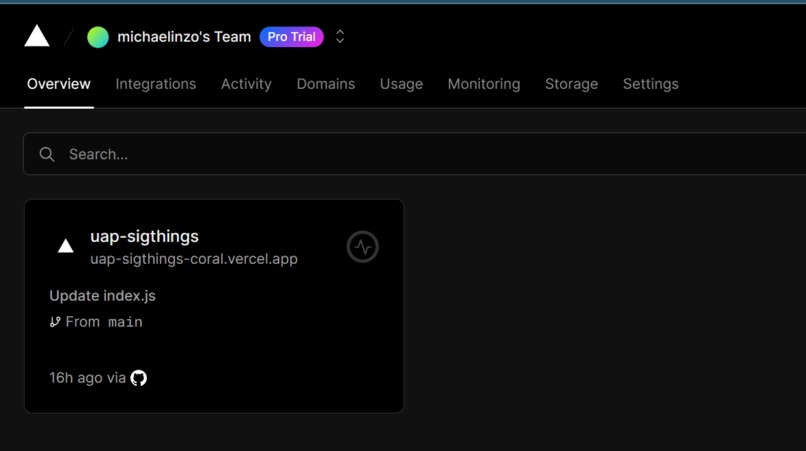Click the search magnifier icon

tap(47, 154)
